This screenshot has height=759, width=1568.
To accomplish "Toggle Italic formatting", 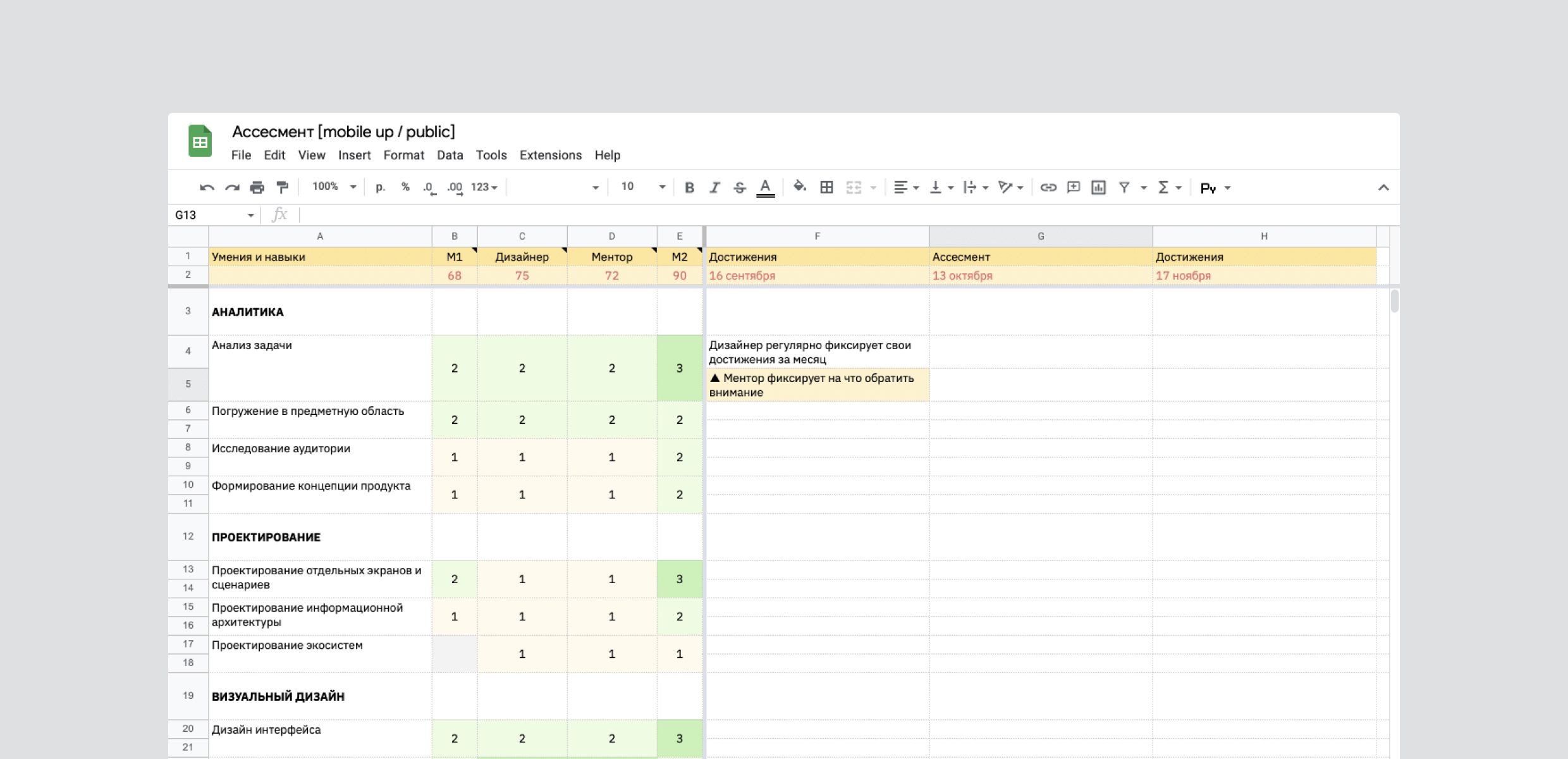I will 714,187.
